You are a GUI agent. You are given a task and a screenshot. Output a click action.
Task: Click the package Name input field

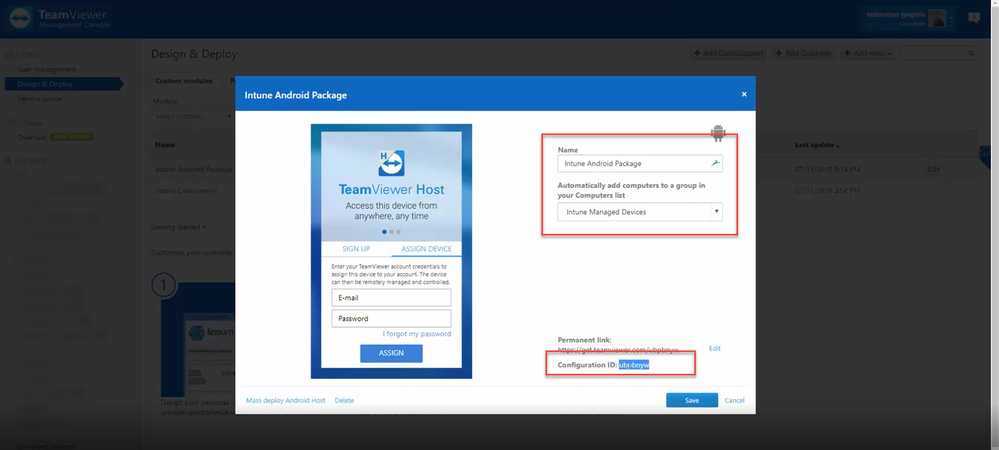[640, 164]
